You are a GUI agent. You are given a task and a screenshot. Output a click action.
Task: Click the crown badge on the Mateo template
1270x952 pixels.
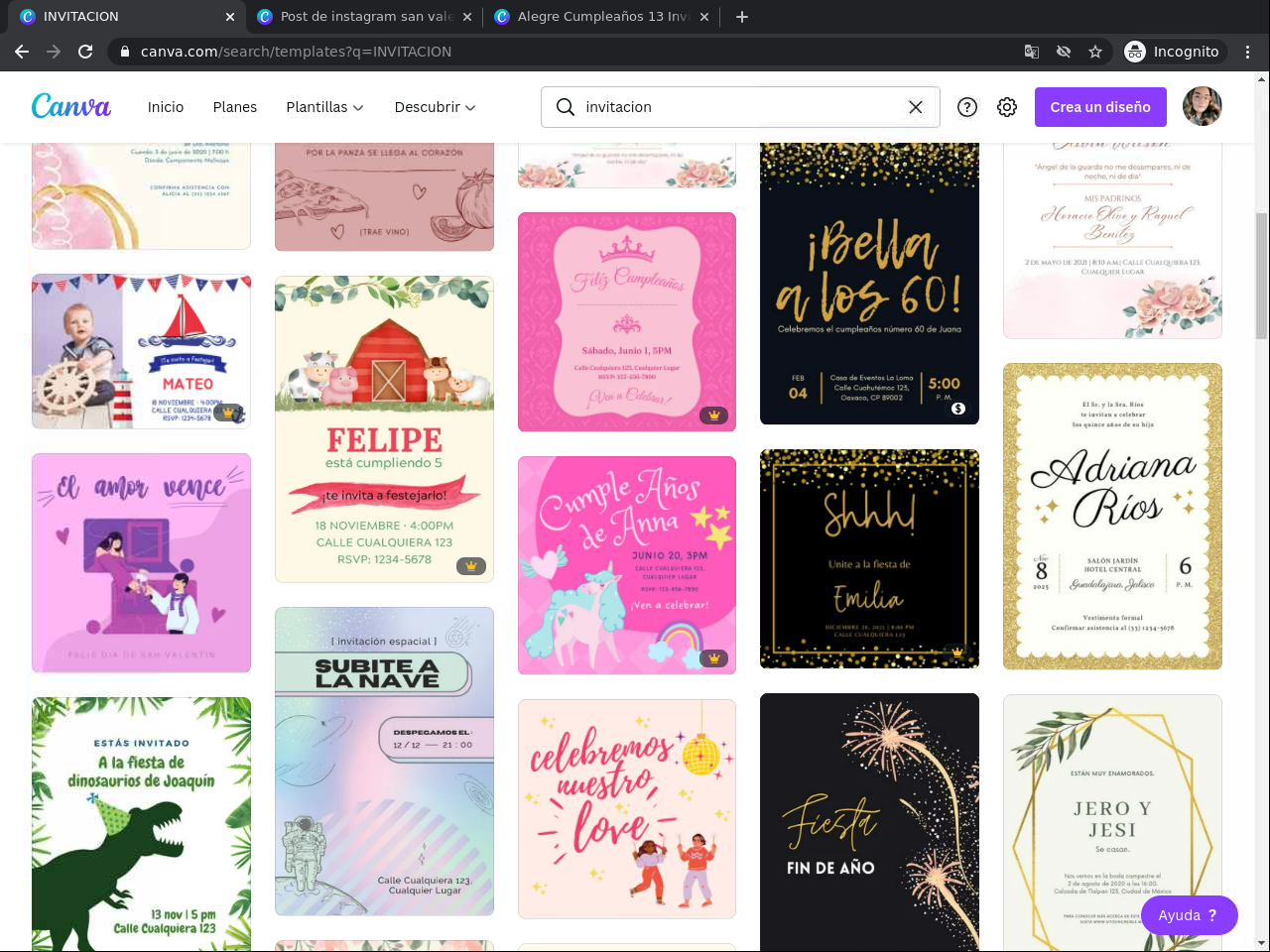(229, 413)
